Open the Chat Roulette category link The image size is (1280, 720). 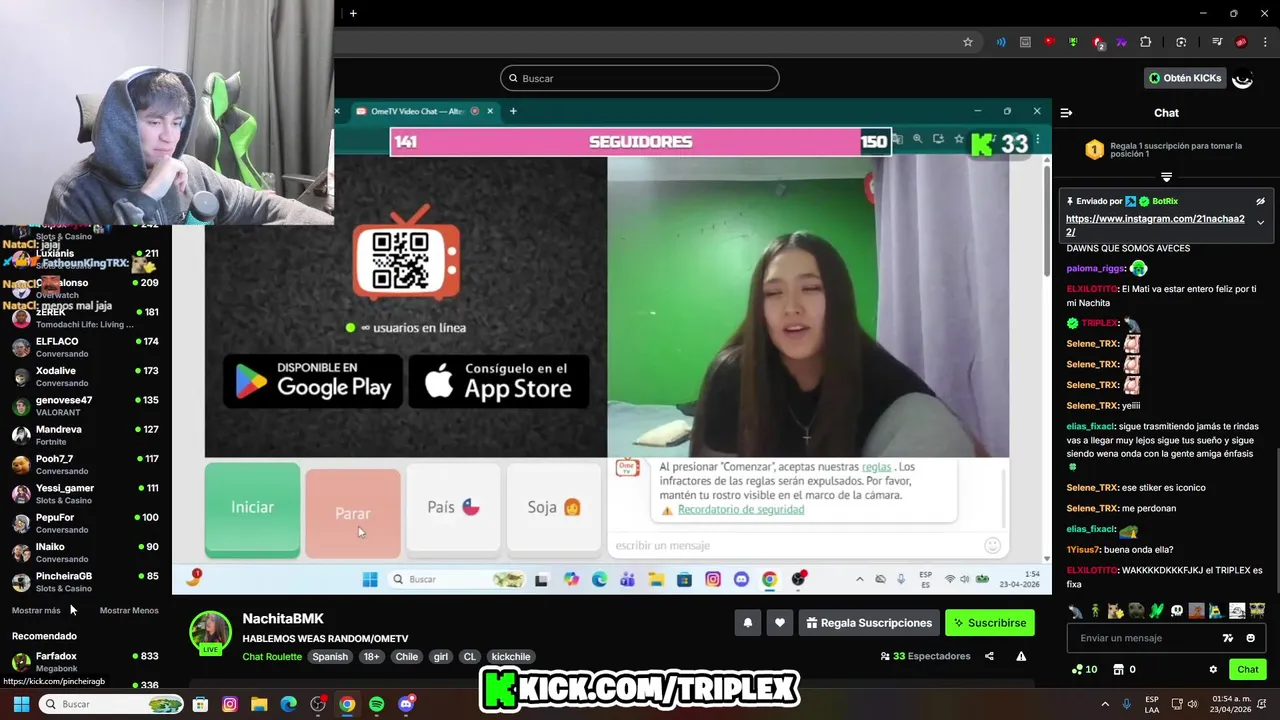[272, 657]
